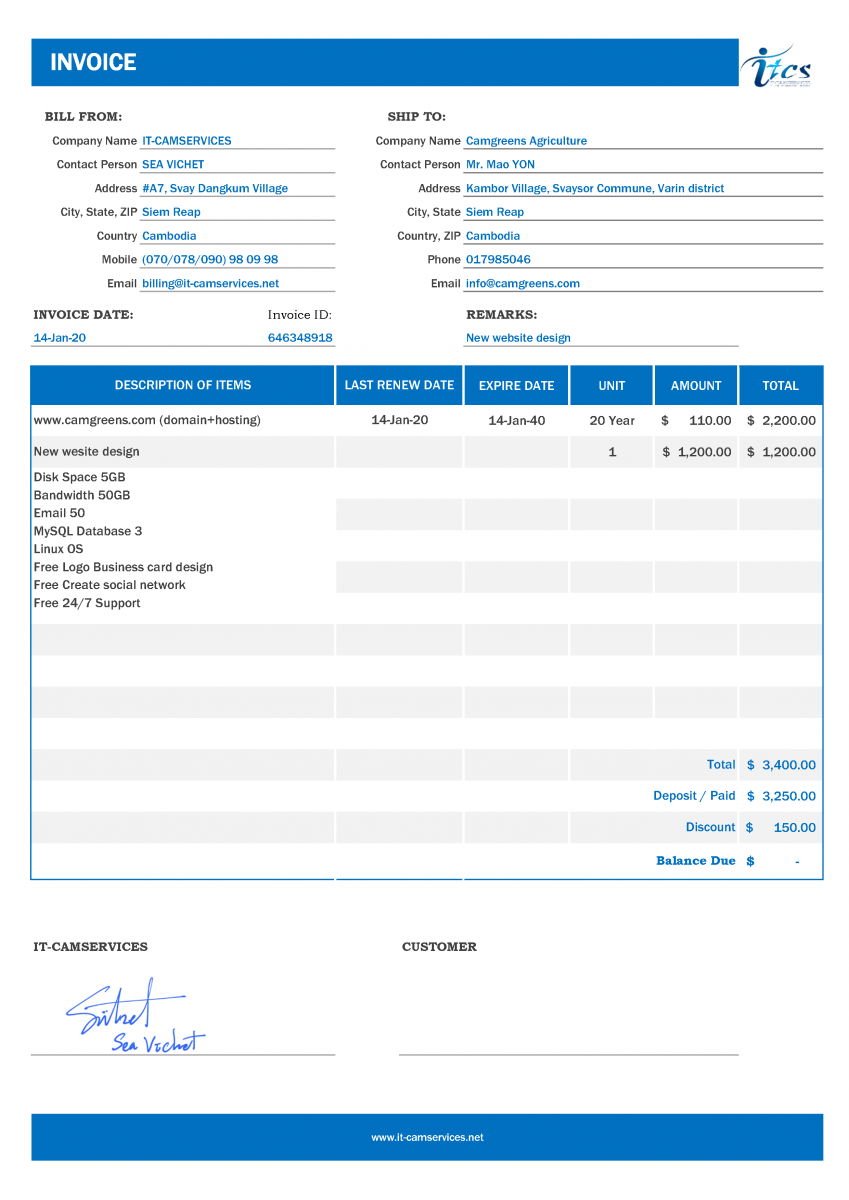Viewport: 849px width, 1200px height.
Task: Click Free Logo Business card design line
Action: pos(123,567)
